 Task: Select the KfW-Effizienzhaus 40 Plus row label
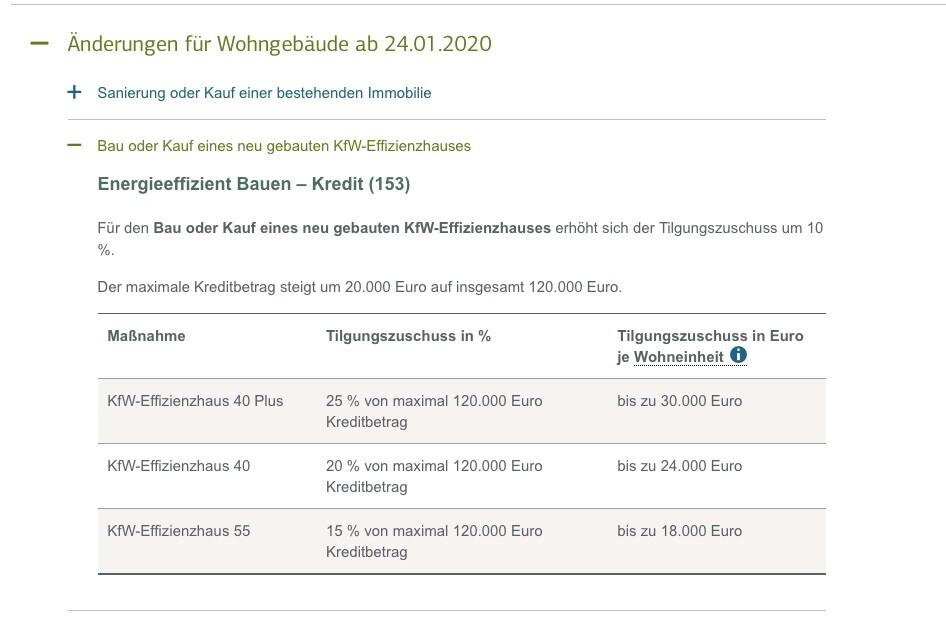tap(195, 401)
